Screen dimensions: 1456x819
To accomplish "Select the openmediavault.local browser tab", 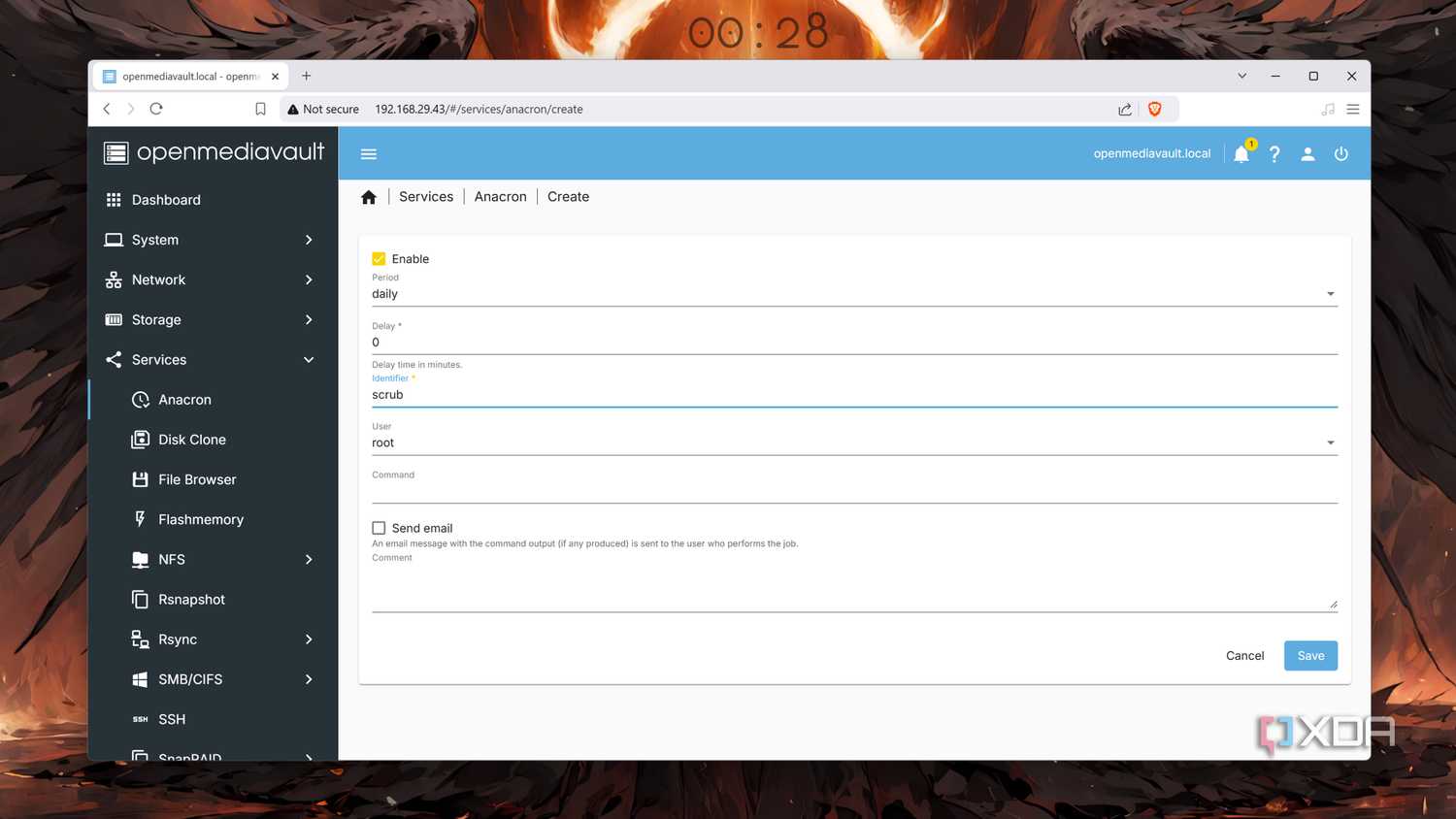I will click(x=189, y=76).
